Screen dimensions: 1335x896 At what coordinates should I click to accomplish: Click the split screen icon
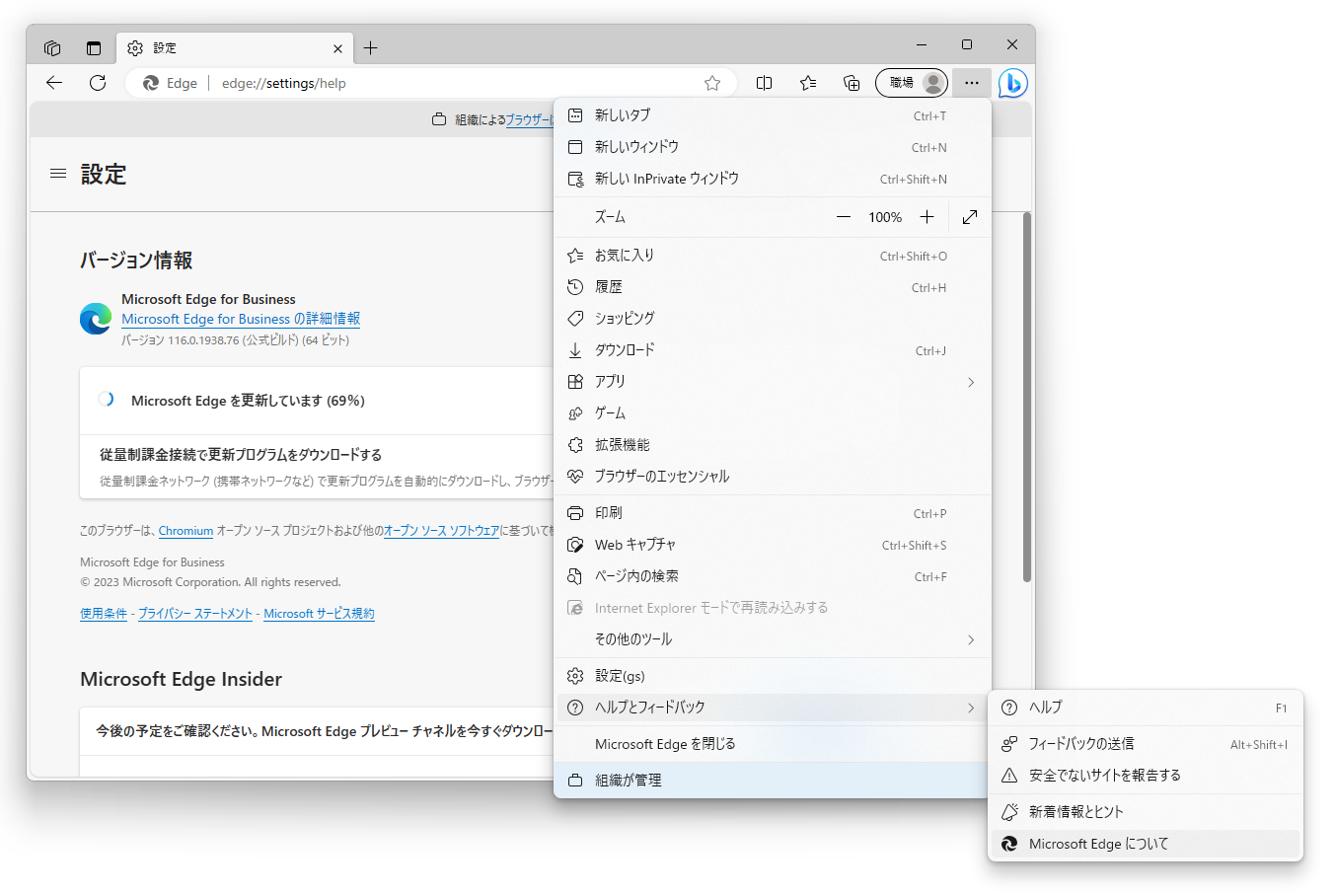pos(764,83)
